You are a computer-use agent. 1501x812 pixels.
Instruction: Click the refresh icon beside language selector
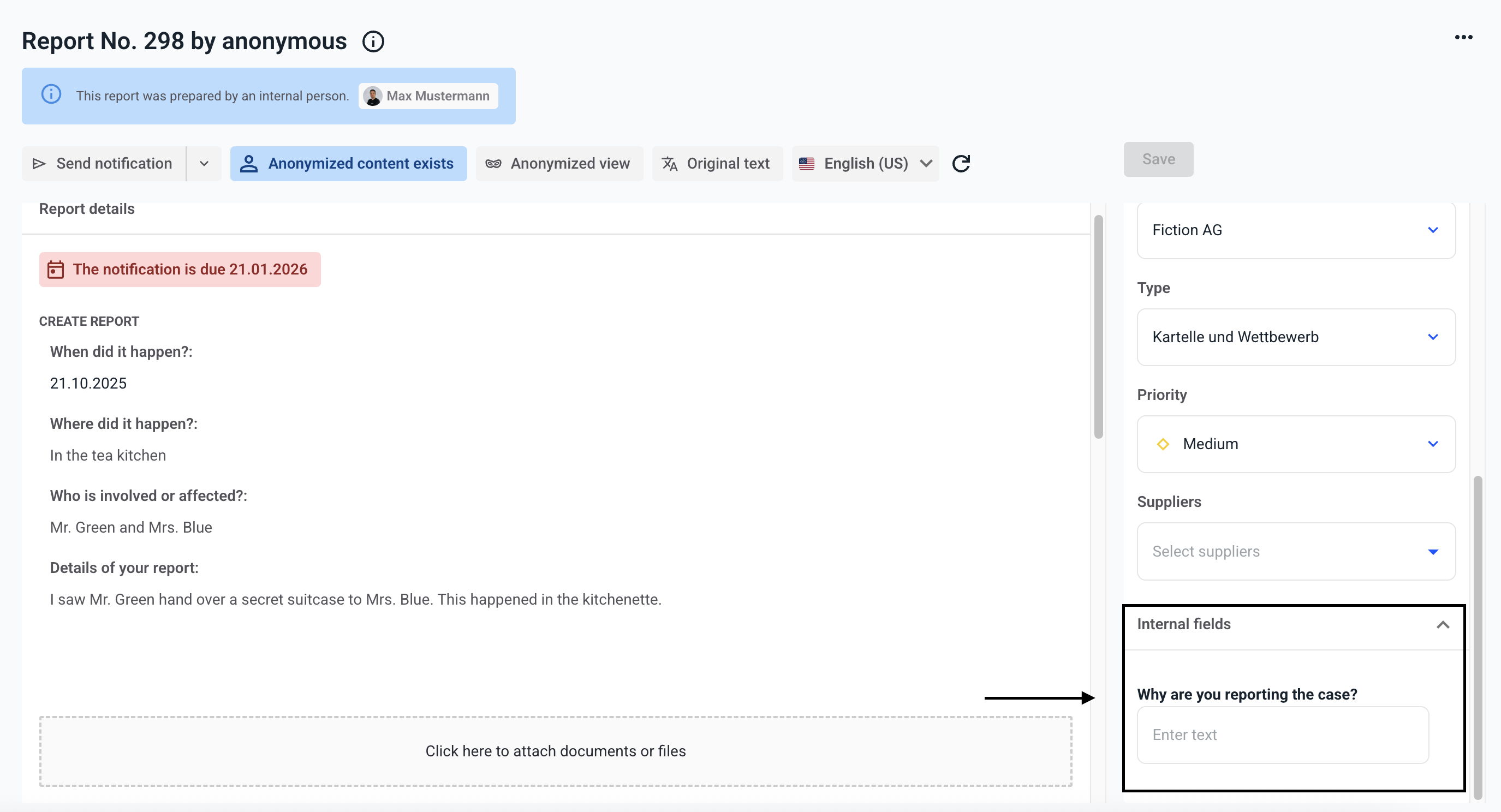(961, 164)
